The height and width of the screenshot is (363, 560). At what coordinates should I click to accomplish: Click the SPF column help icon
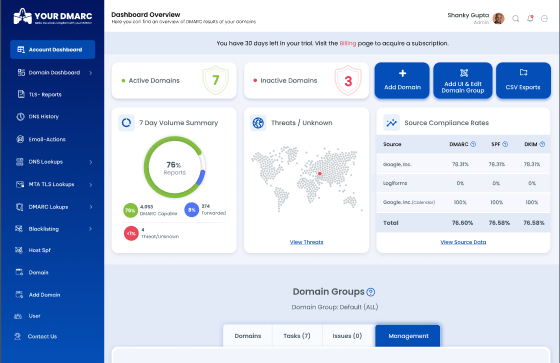point(505,144)
